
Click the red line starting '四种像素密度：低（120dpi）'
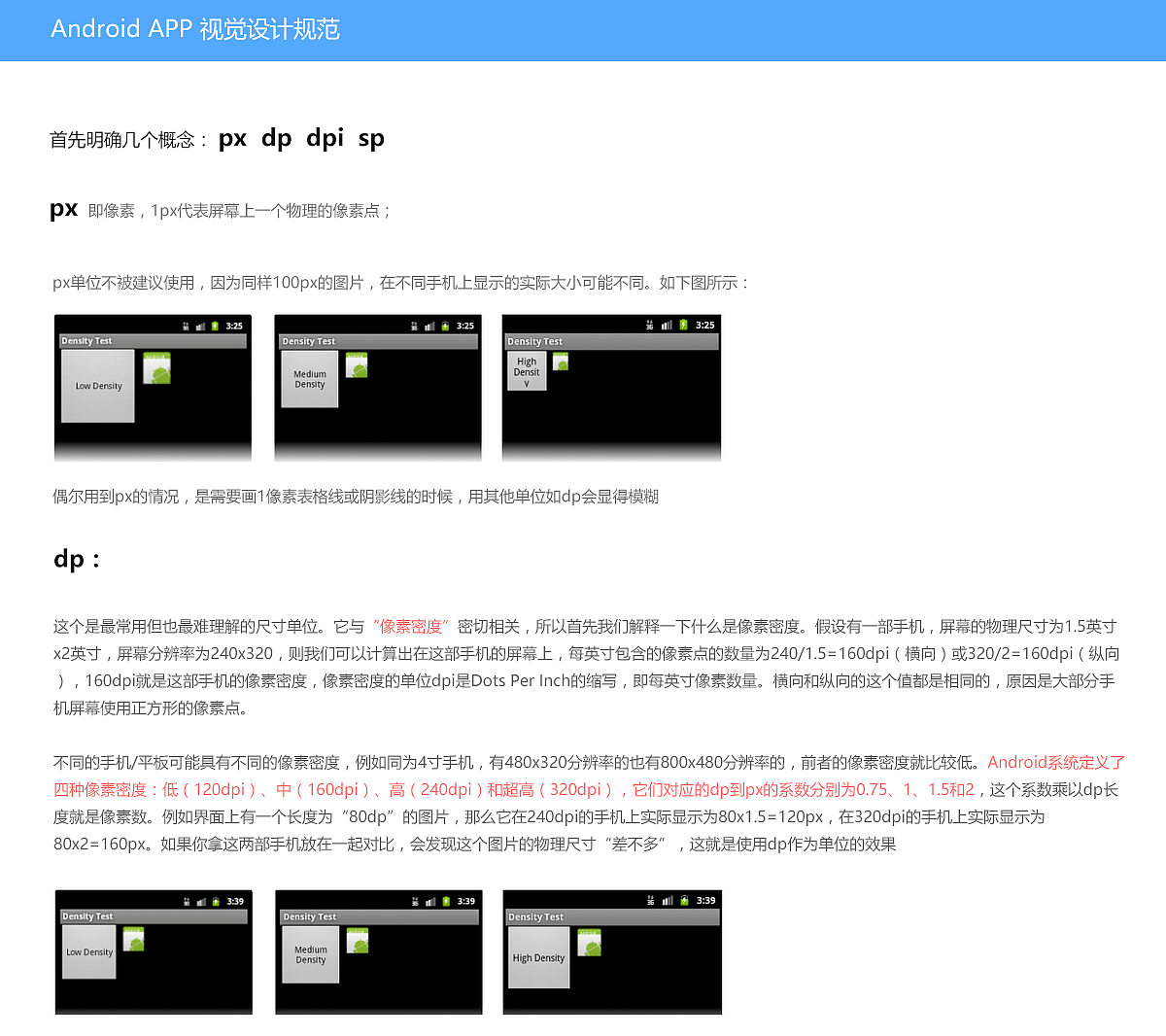(x=514, y=790)
